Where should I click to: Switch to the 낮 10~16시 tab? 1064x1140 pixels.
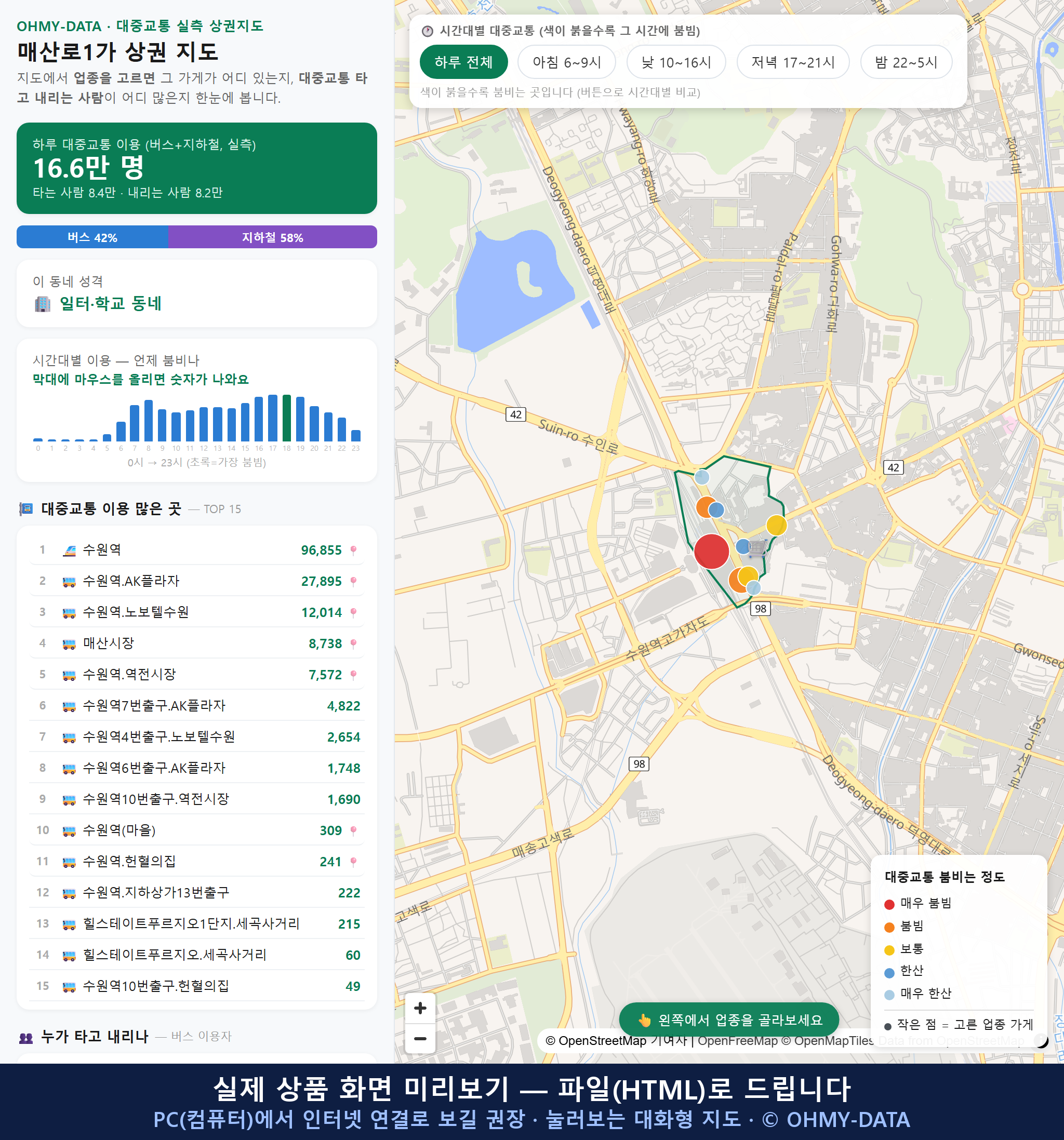click(676, 62)
